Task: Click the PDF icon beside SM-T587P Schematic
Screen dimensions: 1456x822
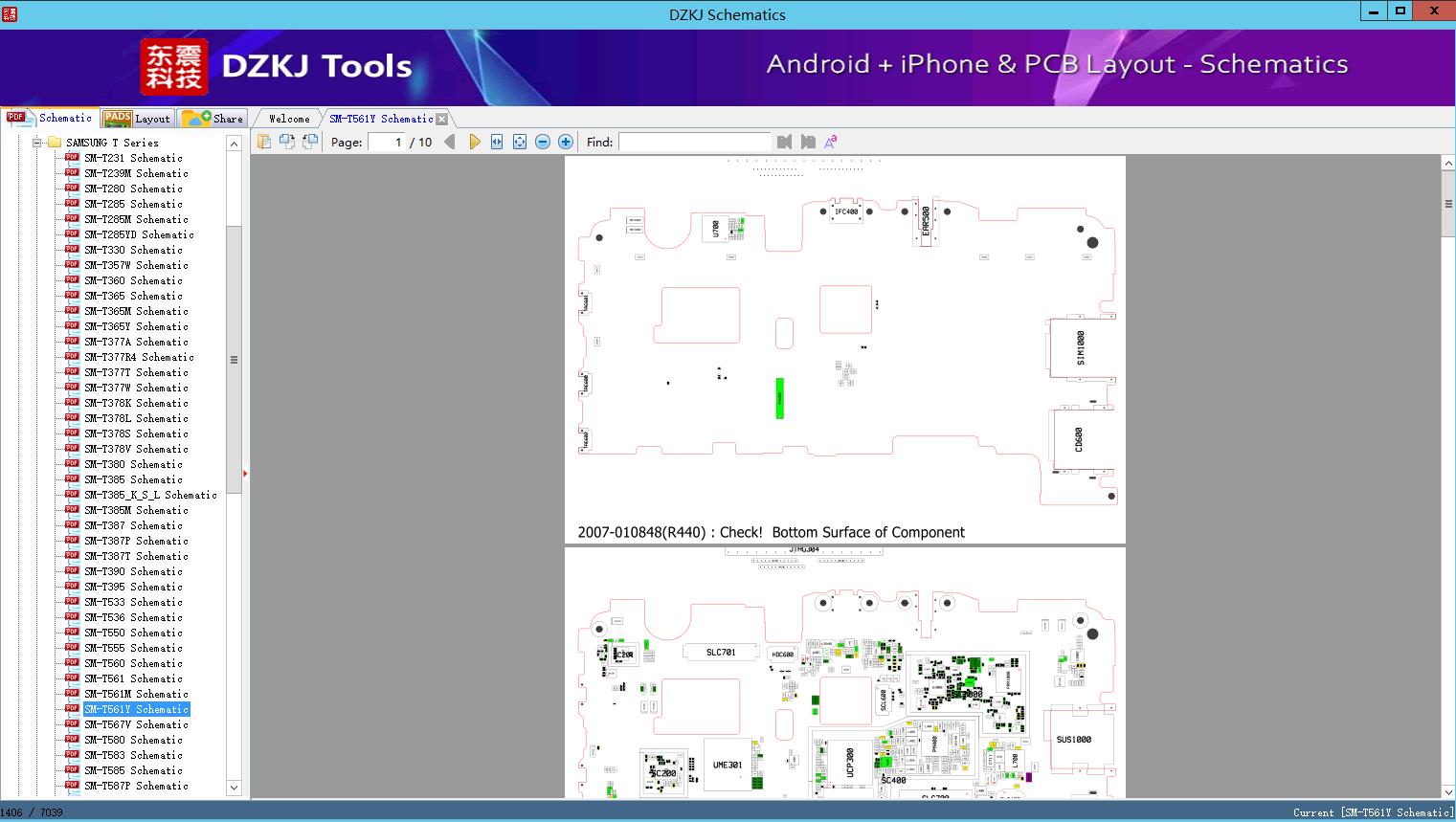Action: pyautogui.click(x=72, y=786)
